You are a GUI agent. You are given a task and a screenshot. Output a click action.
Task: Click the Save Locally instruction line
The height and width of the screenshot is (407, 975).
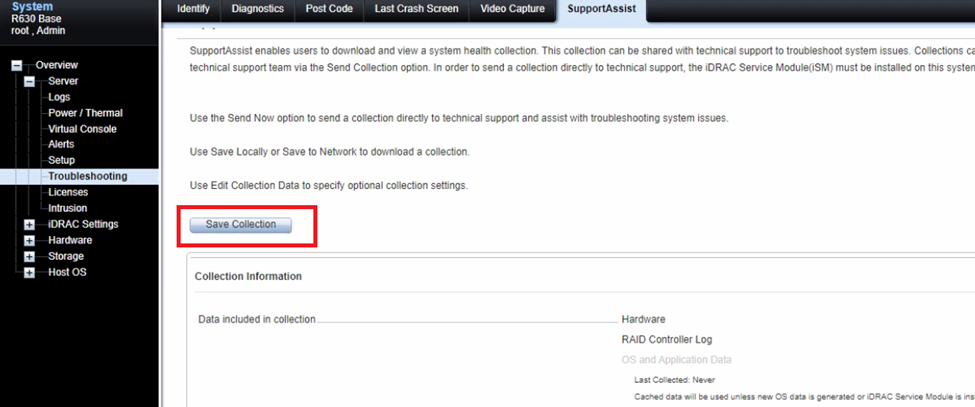click(x=330, y=152)
